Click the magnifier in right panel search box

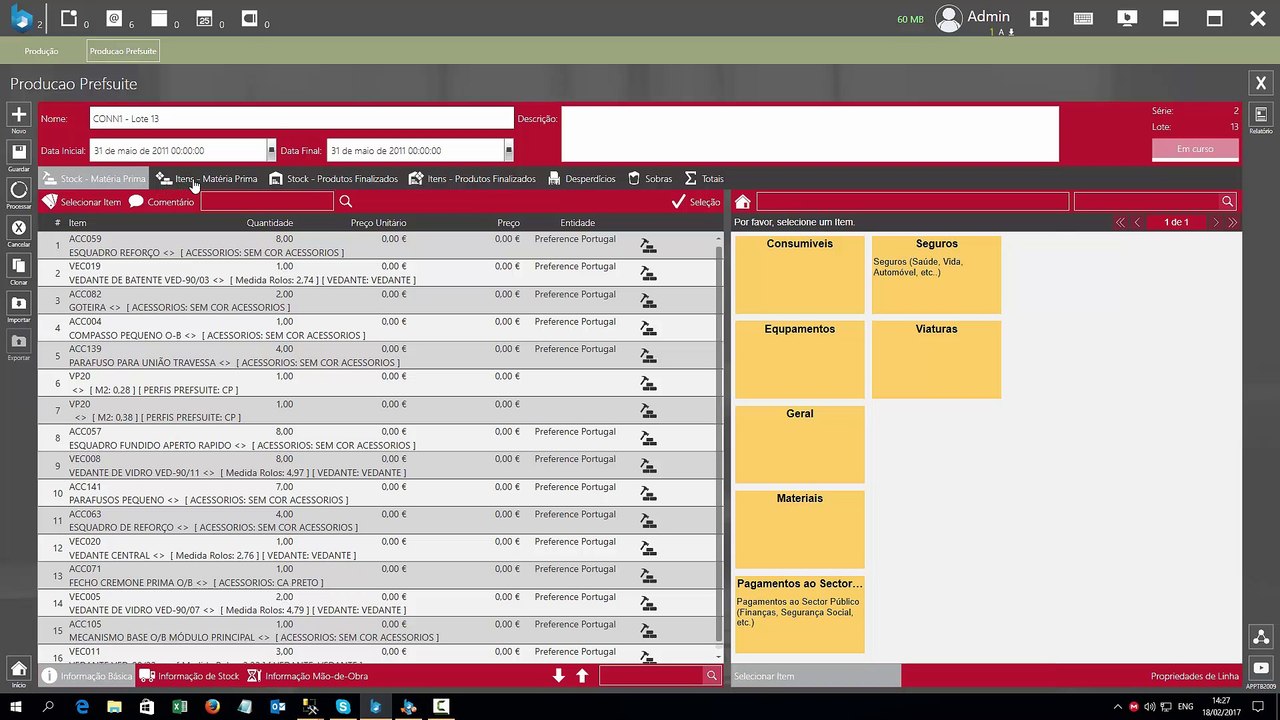(x=1228, y=202)
